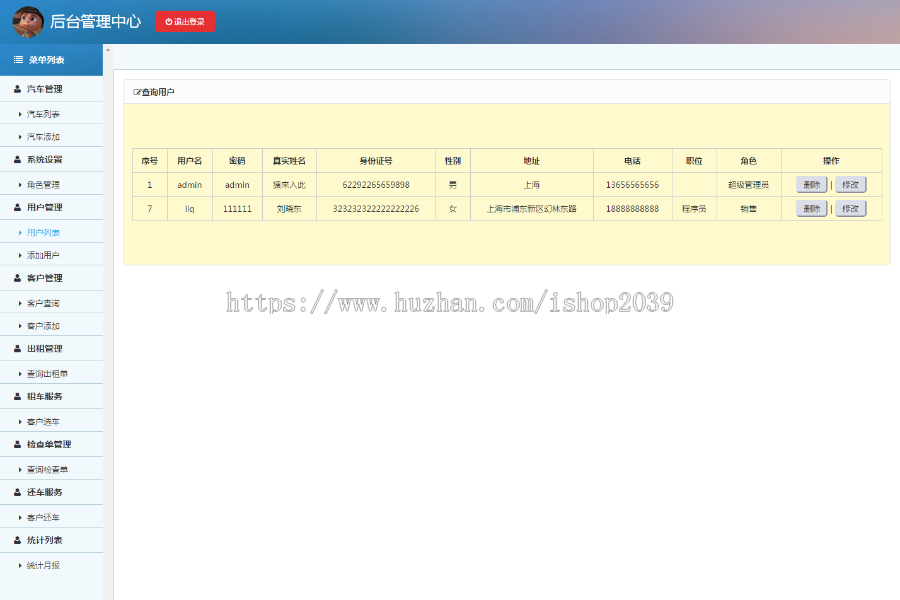Click the user avatar in header

[28, 22]
